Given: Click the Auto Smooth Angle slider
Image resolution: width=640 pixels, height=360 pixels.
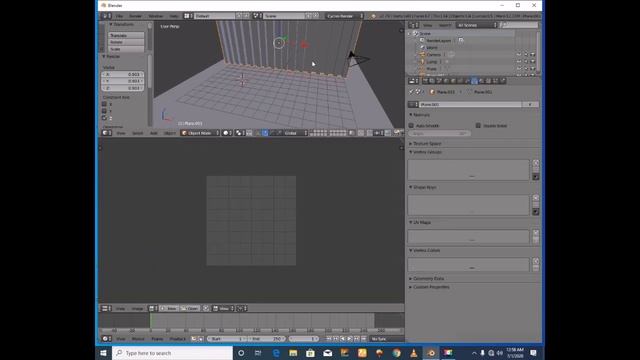Looking at the screenshot, I should pyautogui.click(x=439, y=133).
